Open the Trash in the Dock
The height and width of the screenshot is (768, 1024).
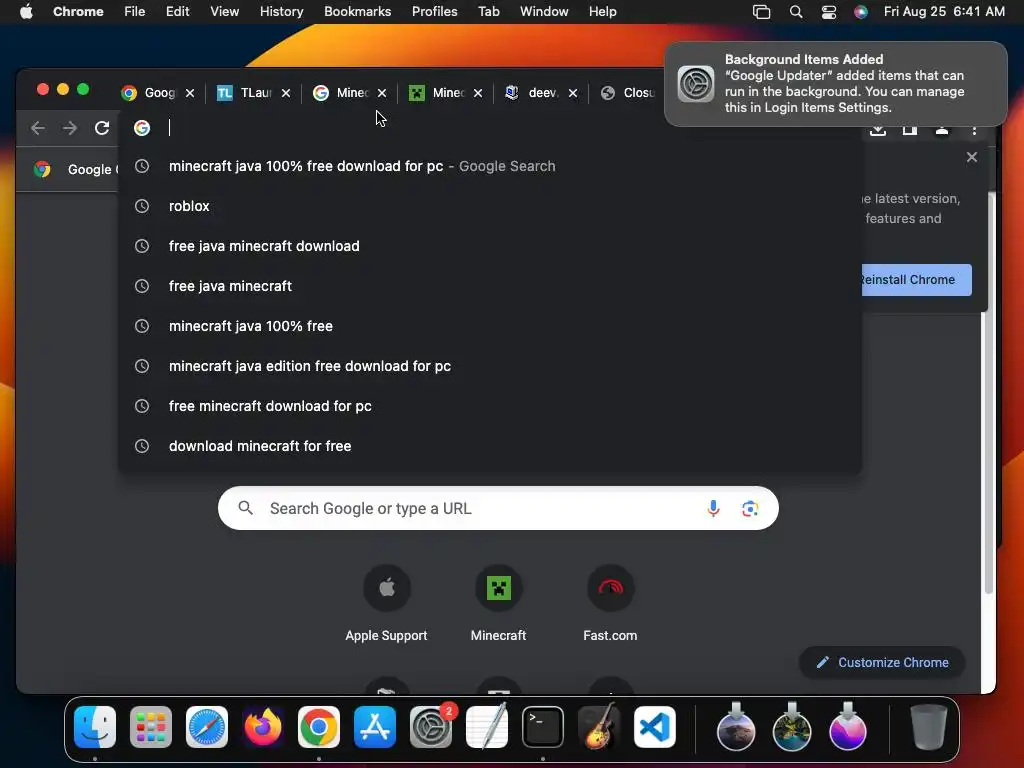(929, 727)
